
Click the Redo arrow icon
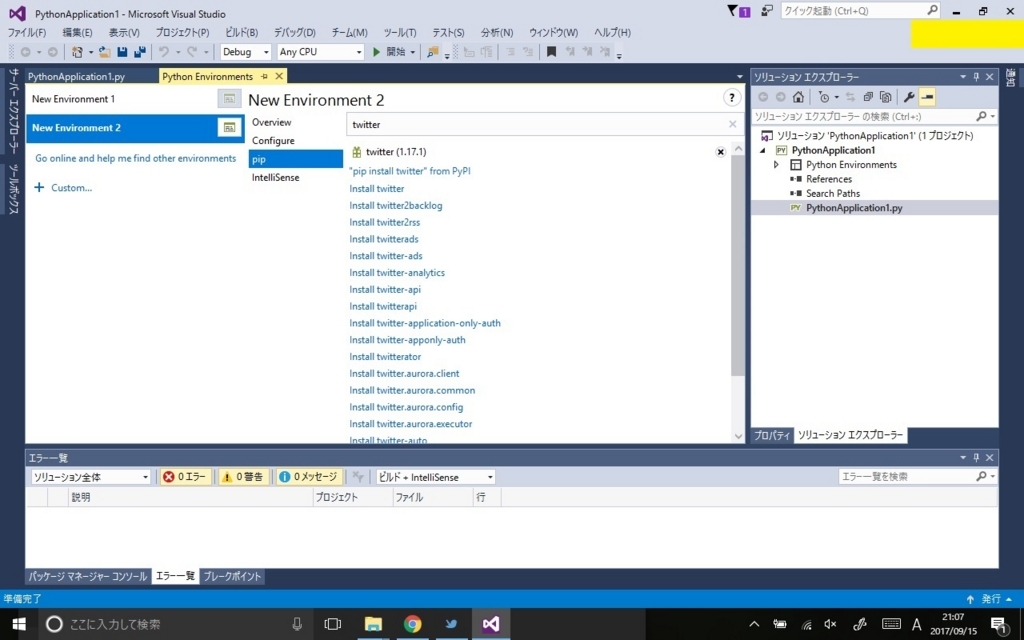click(192, 52)
